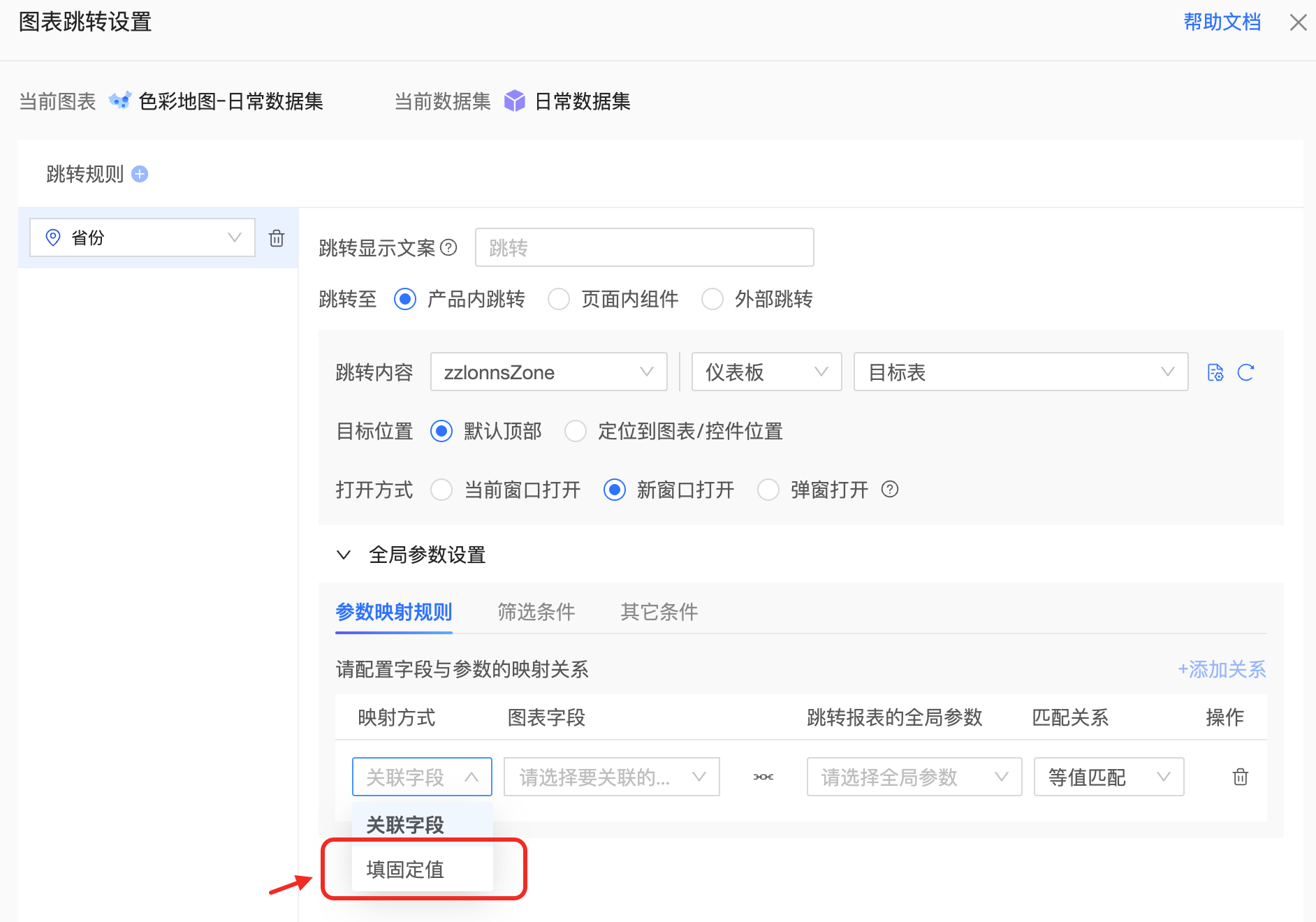This screenshot has height=922, width=1316.
Task: Open target dashboard settings icon
Action: point(1215,372)
